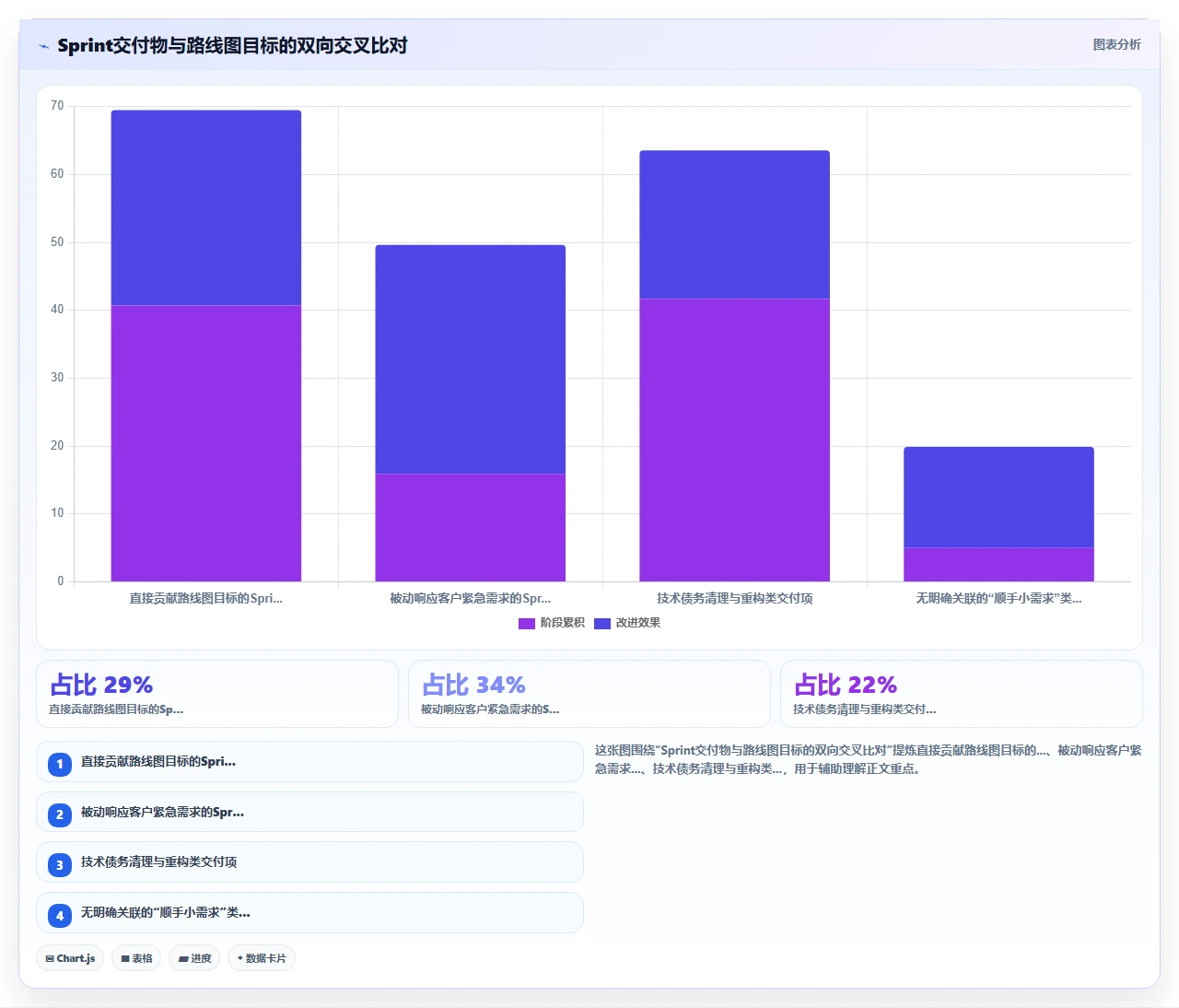
Task: Click the chart icon beside the Sprint title
Action: click(x=43, y=46)
